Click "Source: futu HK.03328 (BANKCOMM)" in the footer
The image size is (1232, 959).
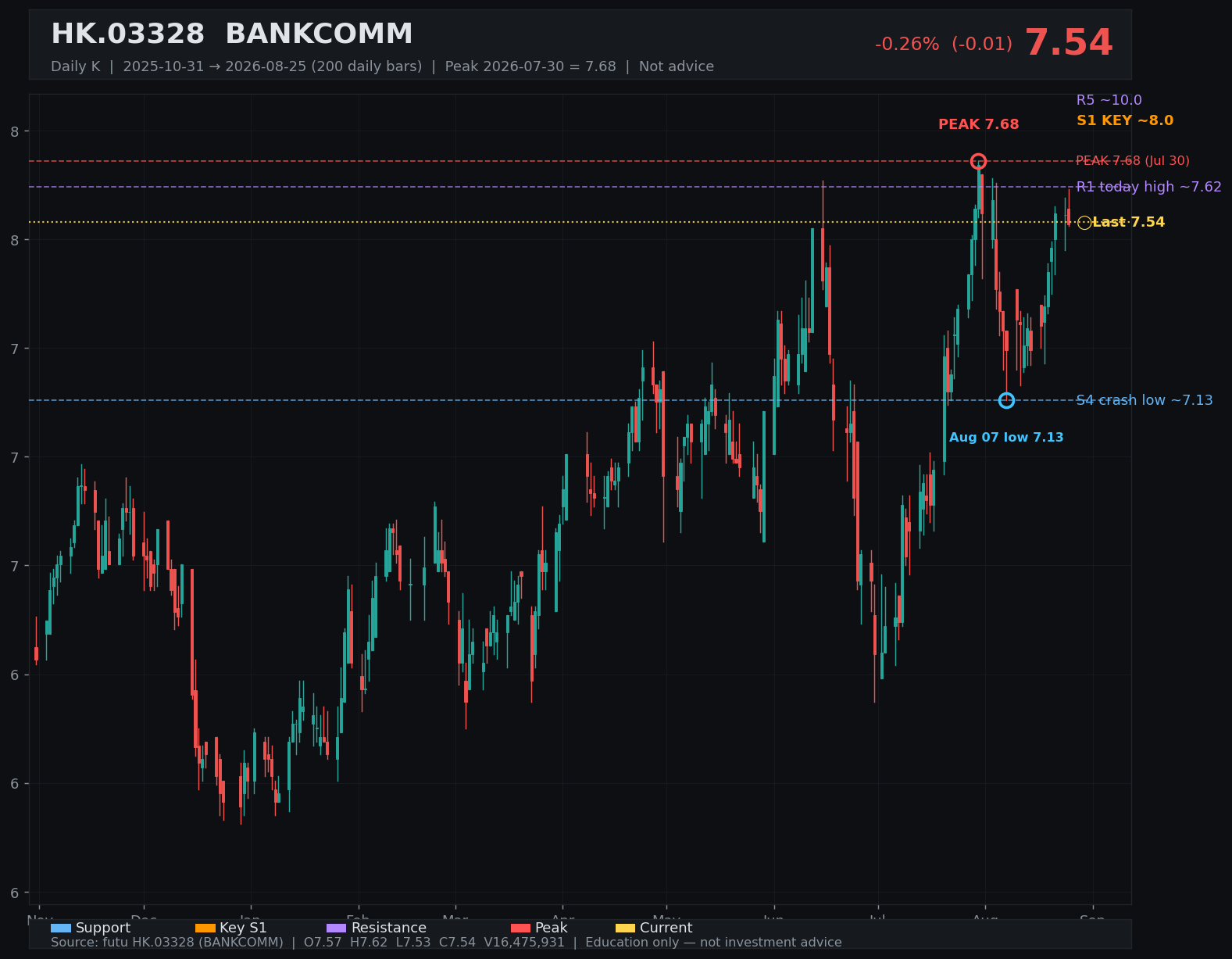167,943
